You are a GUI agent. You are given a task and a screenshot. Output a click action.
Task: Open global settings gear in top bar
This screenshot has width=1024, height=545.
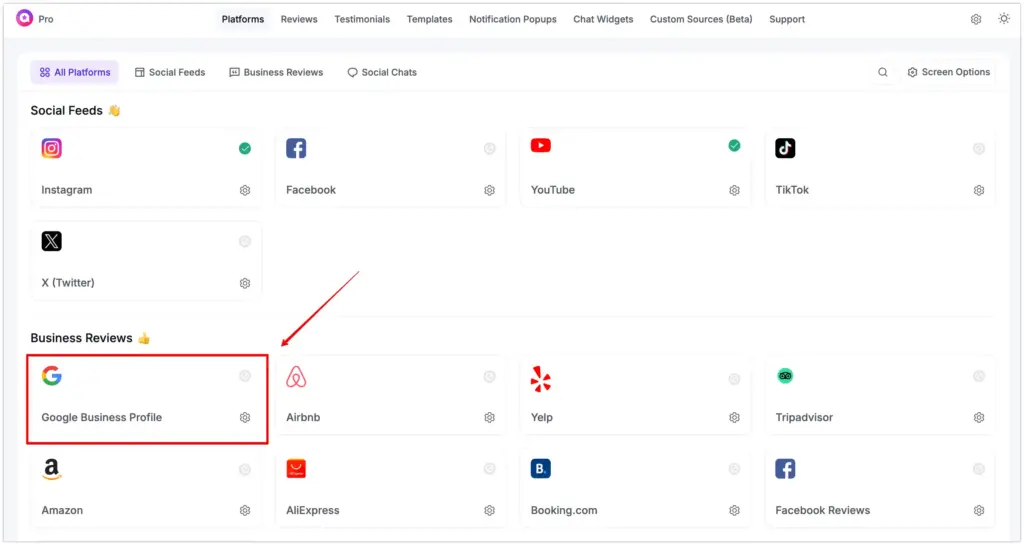(x=976, y=20)
